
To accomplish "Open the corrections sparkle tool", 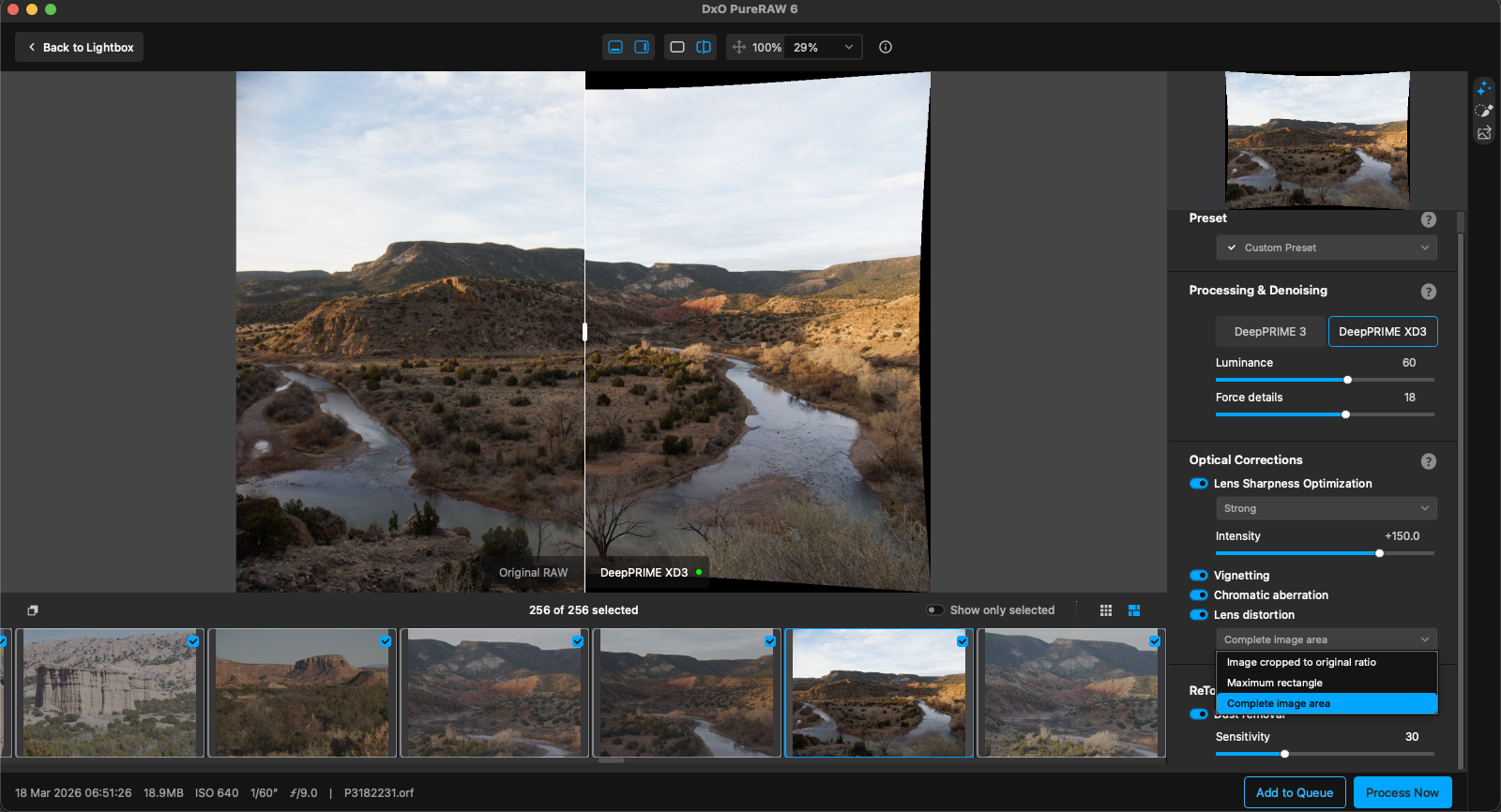I will pyautogui.click(x=1483, y=88).
